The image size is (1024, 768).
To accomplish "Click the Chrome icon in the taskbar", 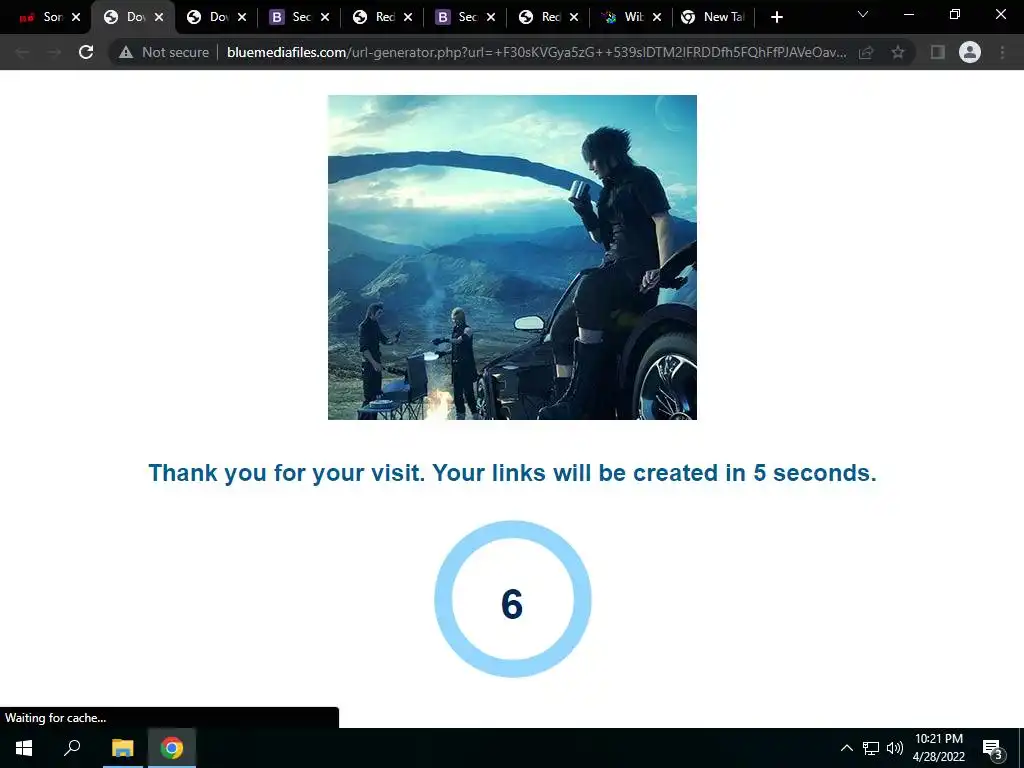I will [172, 748].
